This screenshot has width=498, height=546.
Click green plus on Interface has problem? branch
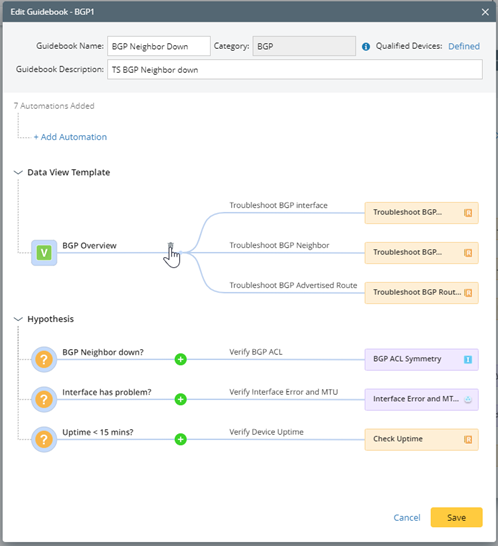pos(180,399)
